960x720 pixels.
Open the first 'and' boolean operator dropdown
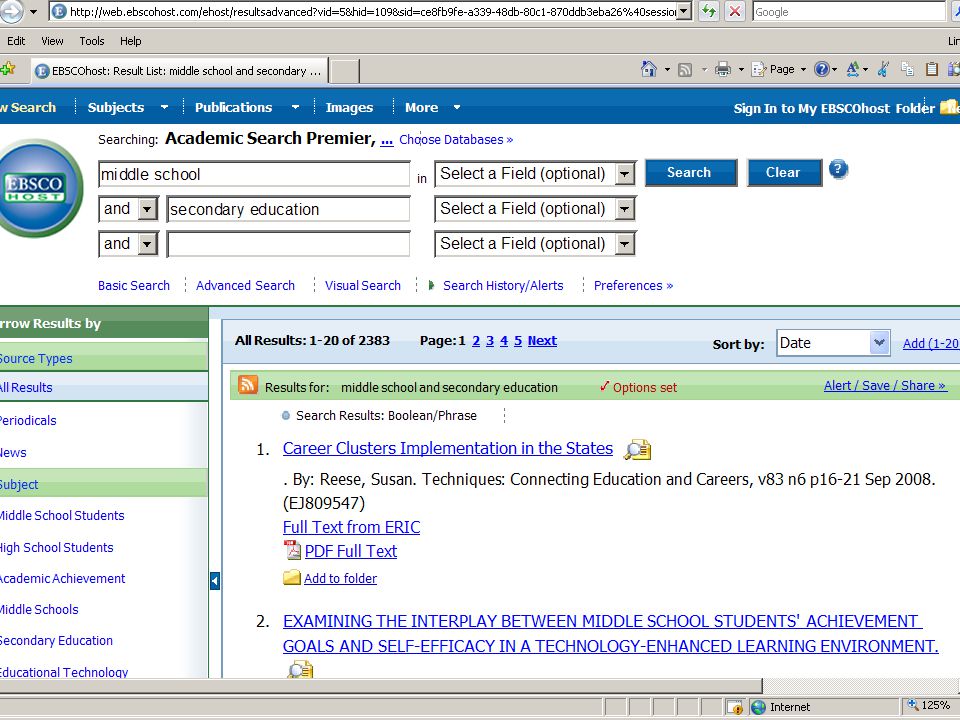(x=147, y=209)
